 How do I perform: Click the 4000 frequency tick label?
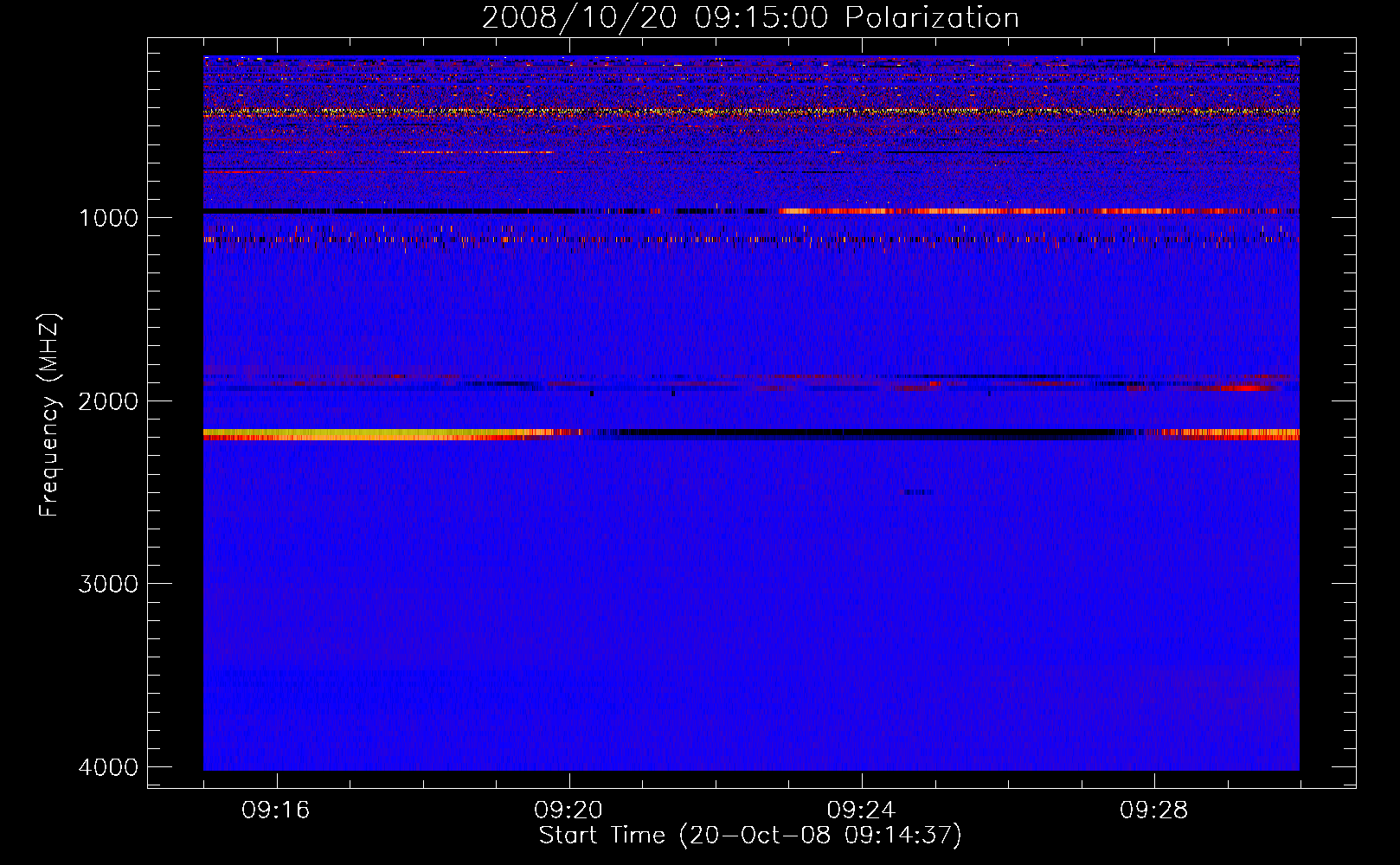click(108, 767)
